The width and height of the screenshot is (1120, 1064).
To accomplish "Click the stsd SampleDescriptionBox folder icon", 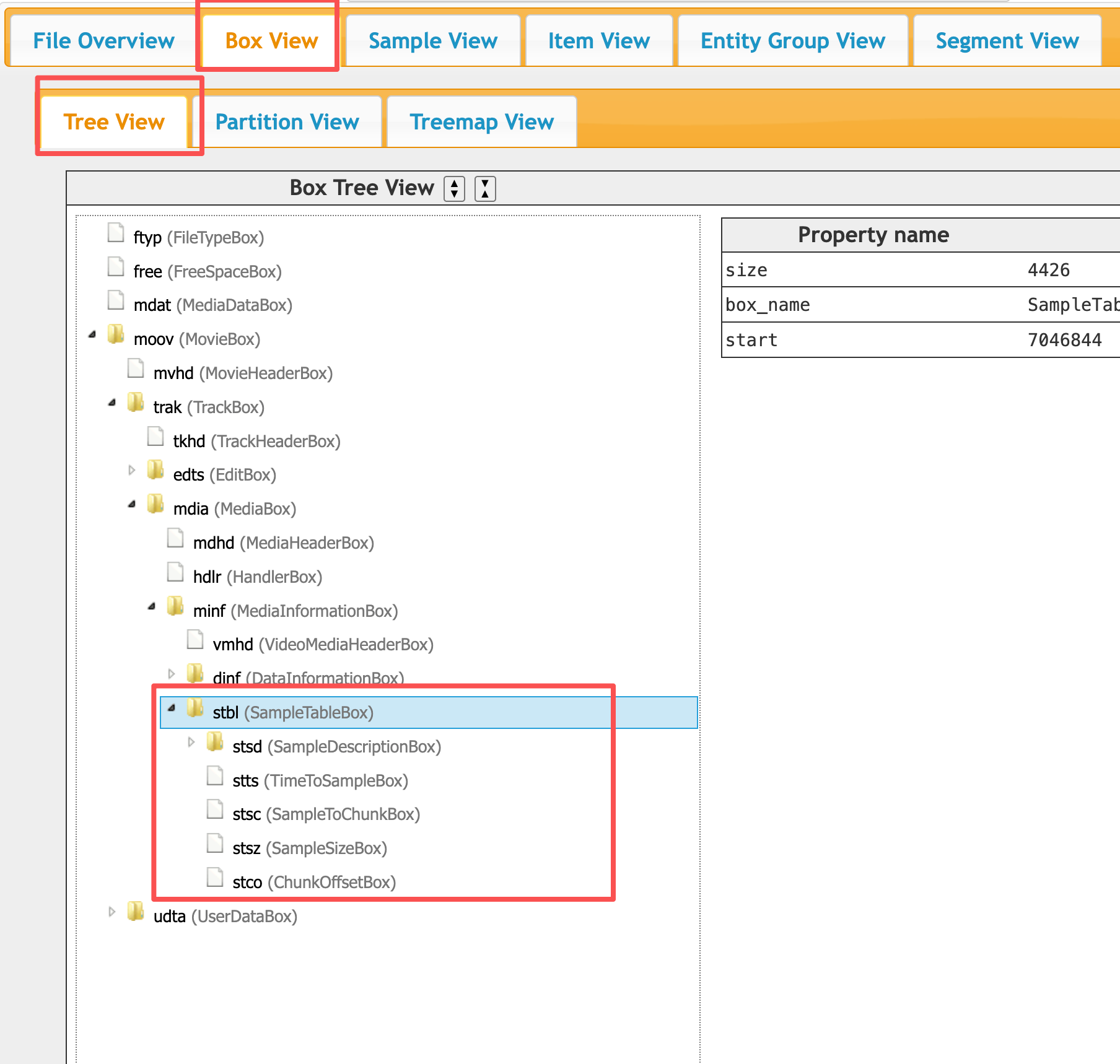I will coord(215,742).
